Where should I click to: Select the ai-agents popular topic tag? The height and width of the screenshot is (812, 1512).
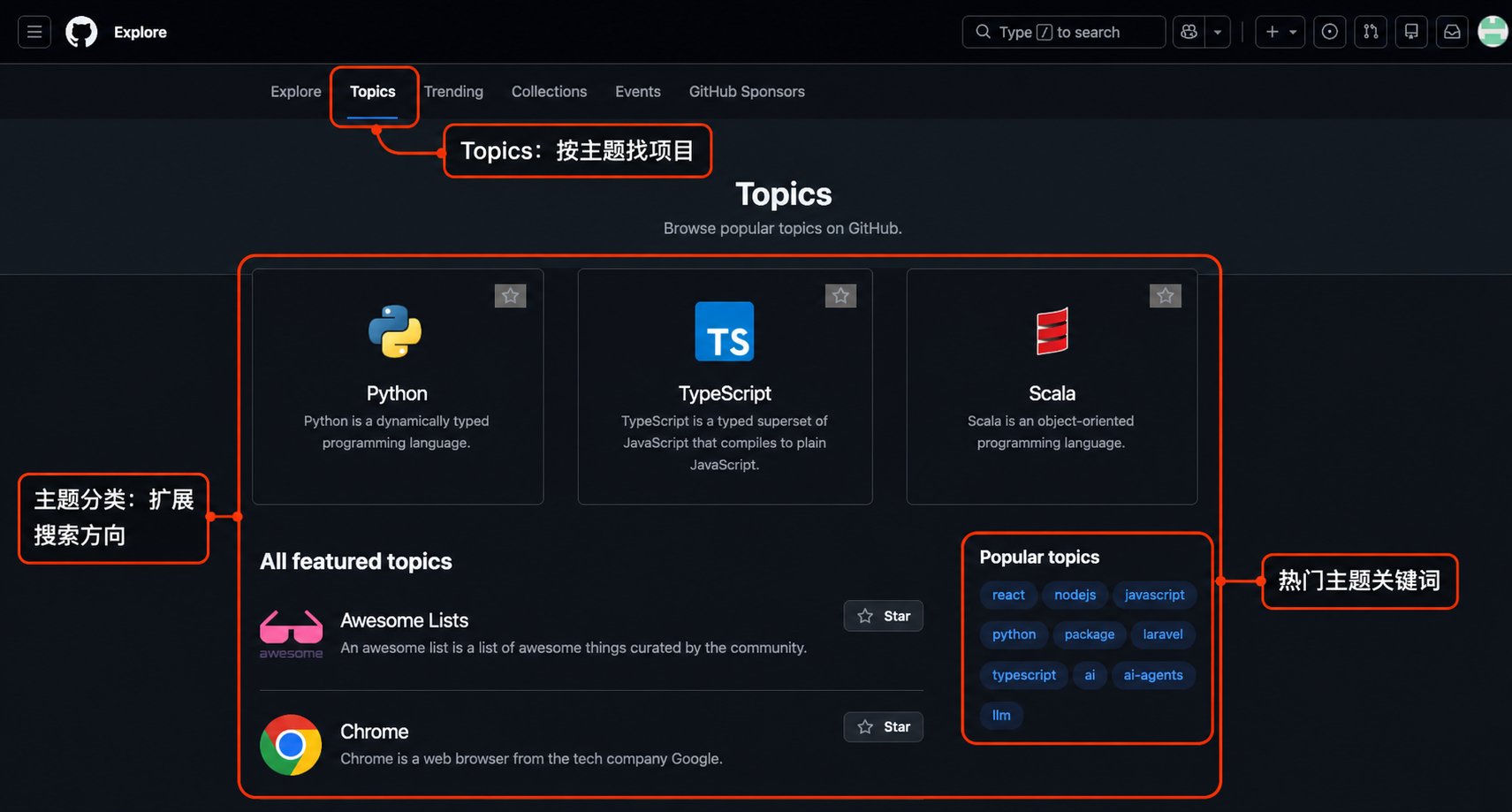[x=1153, y=675]
